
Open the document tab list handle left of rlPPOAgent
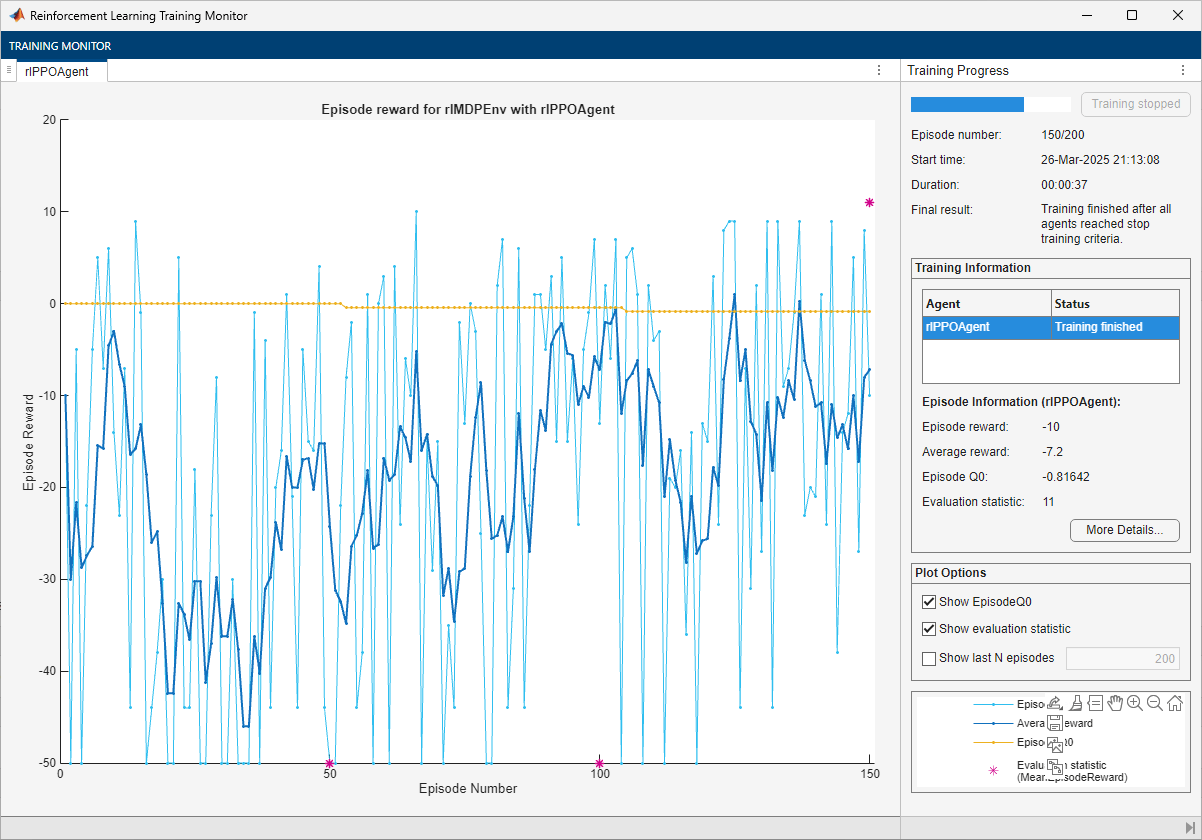[x=8, y=70]
